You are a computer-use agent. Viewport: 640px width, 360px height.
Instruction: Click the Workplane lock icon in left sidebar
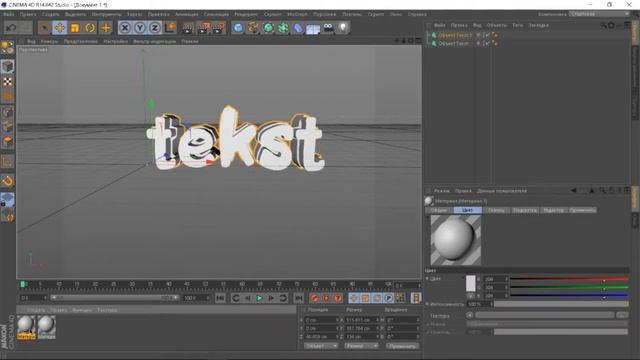tap(7, 200)
